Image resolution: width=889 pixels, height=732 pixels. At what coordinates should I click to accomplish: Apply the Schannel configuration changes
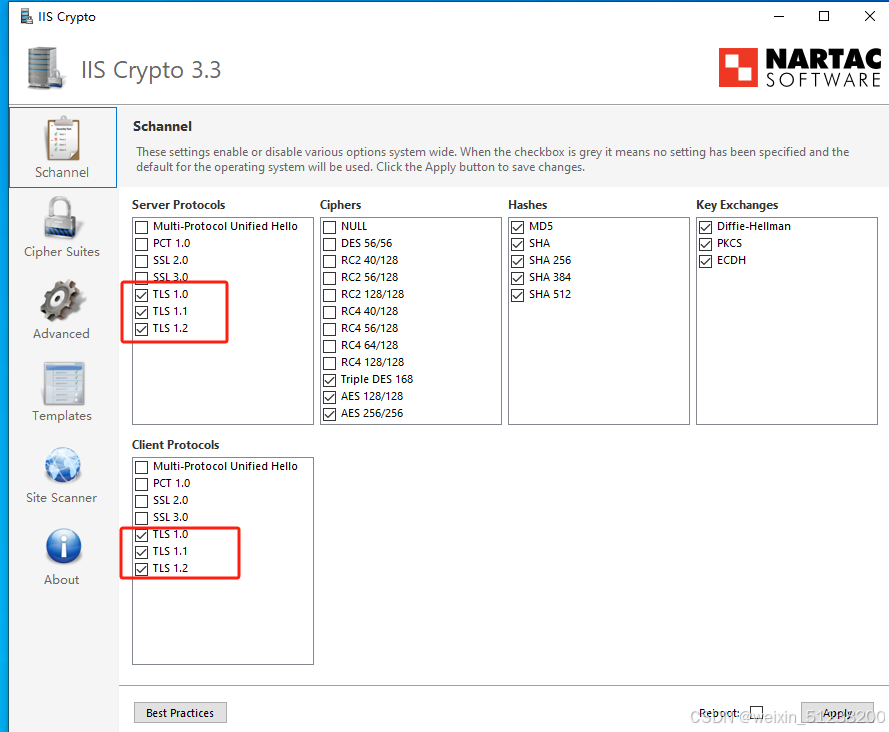[x=837, y=712]
